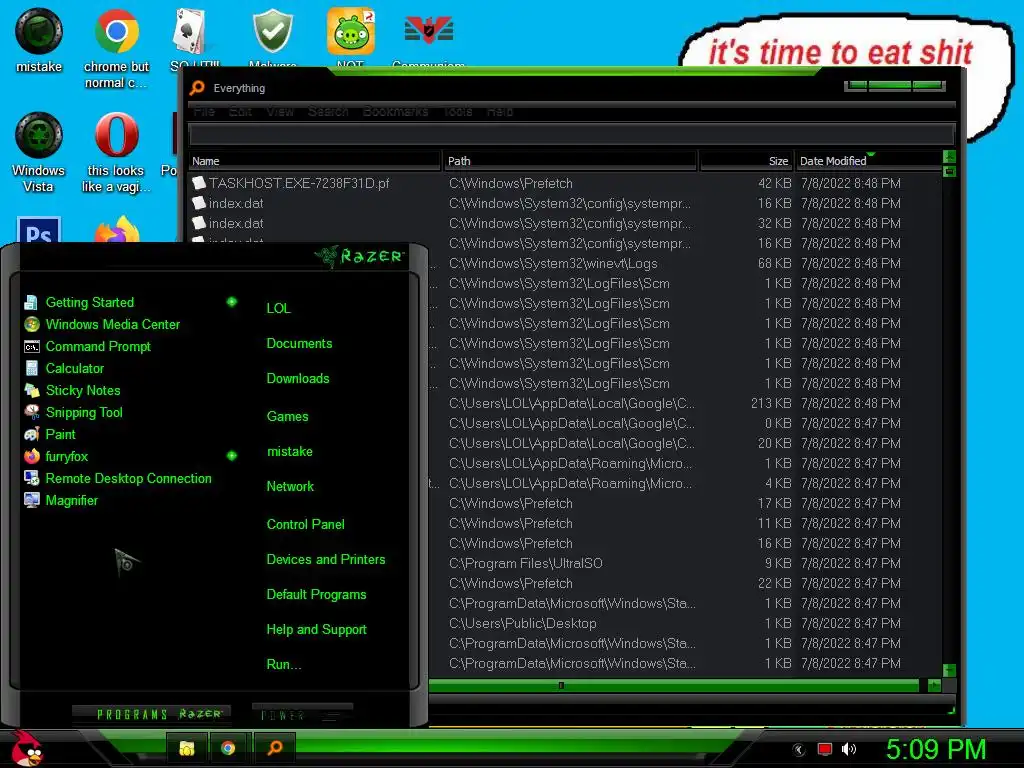Switch to Chrome in the taskbar
The width and height of the screenshot is (1024, 768).
pos(228,748)
